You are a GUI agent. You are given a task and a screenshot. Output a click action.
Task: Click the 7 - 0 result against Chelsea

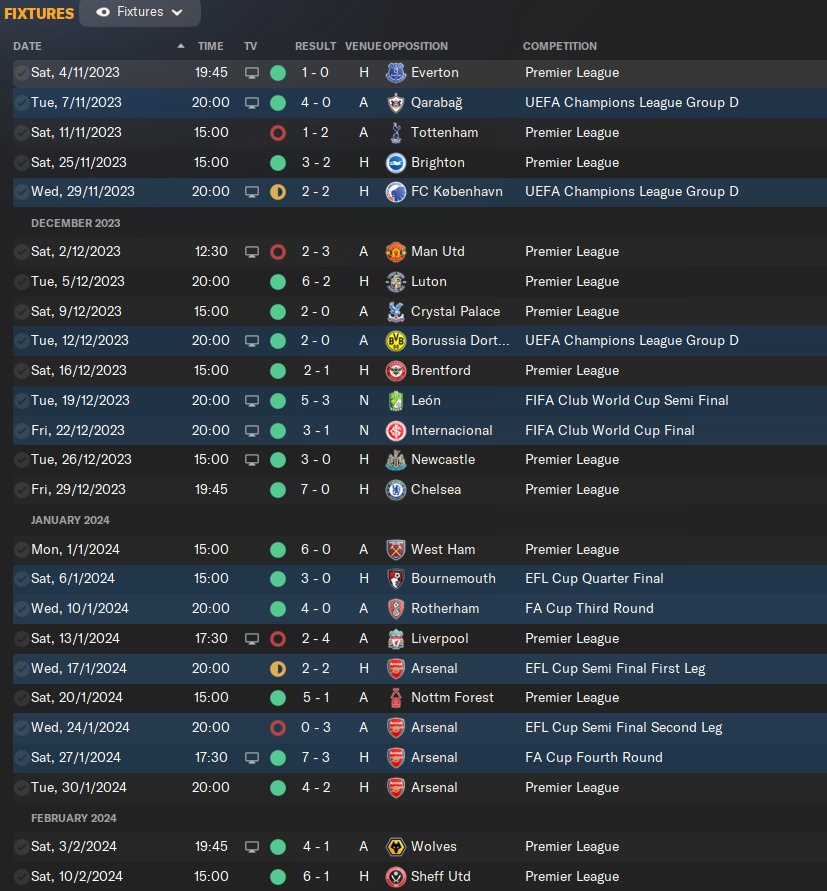pyautogui.click(x=316, y=490)
